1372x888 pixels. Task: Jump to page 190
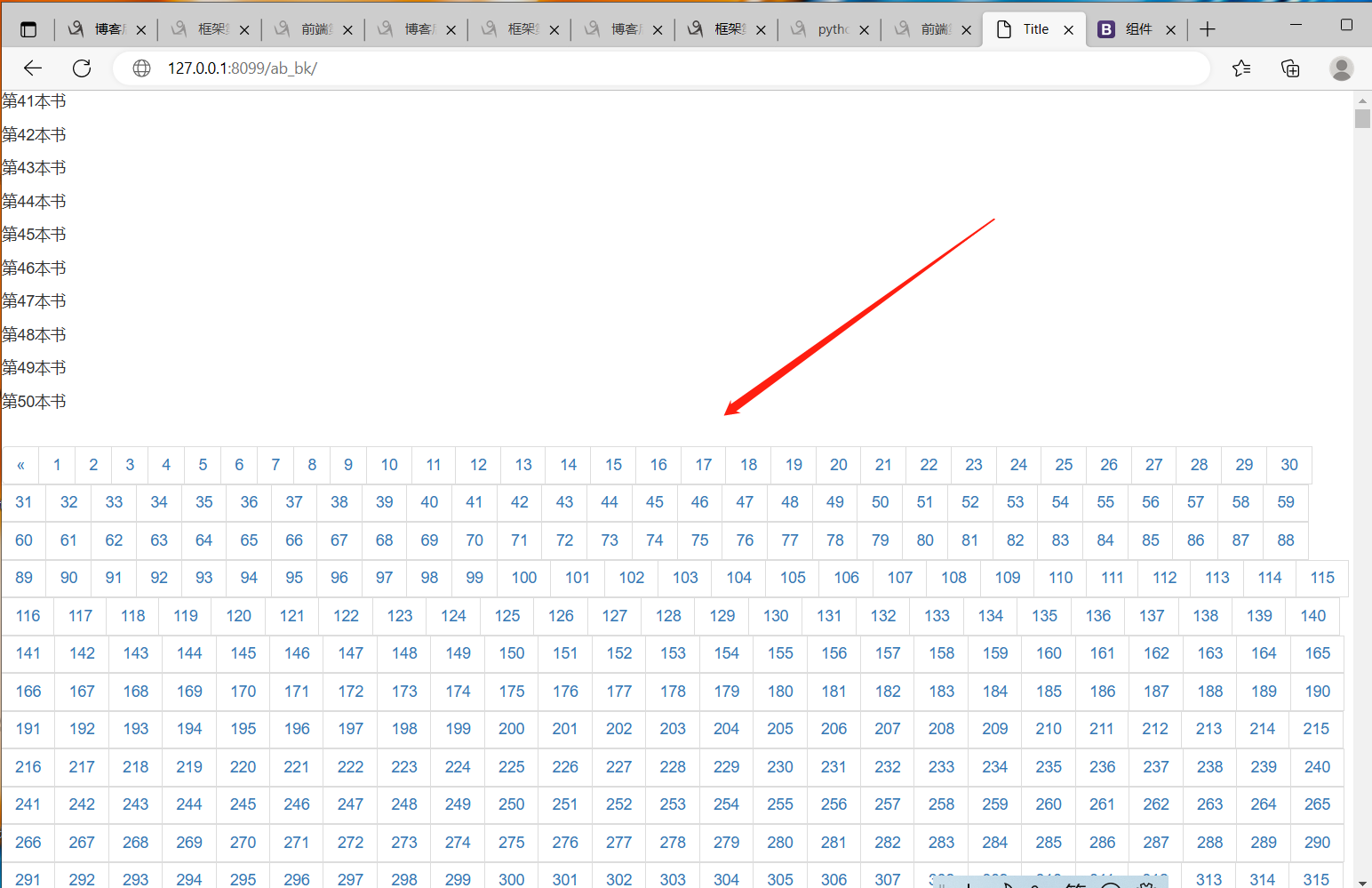point(1318,692)
